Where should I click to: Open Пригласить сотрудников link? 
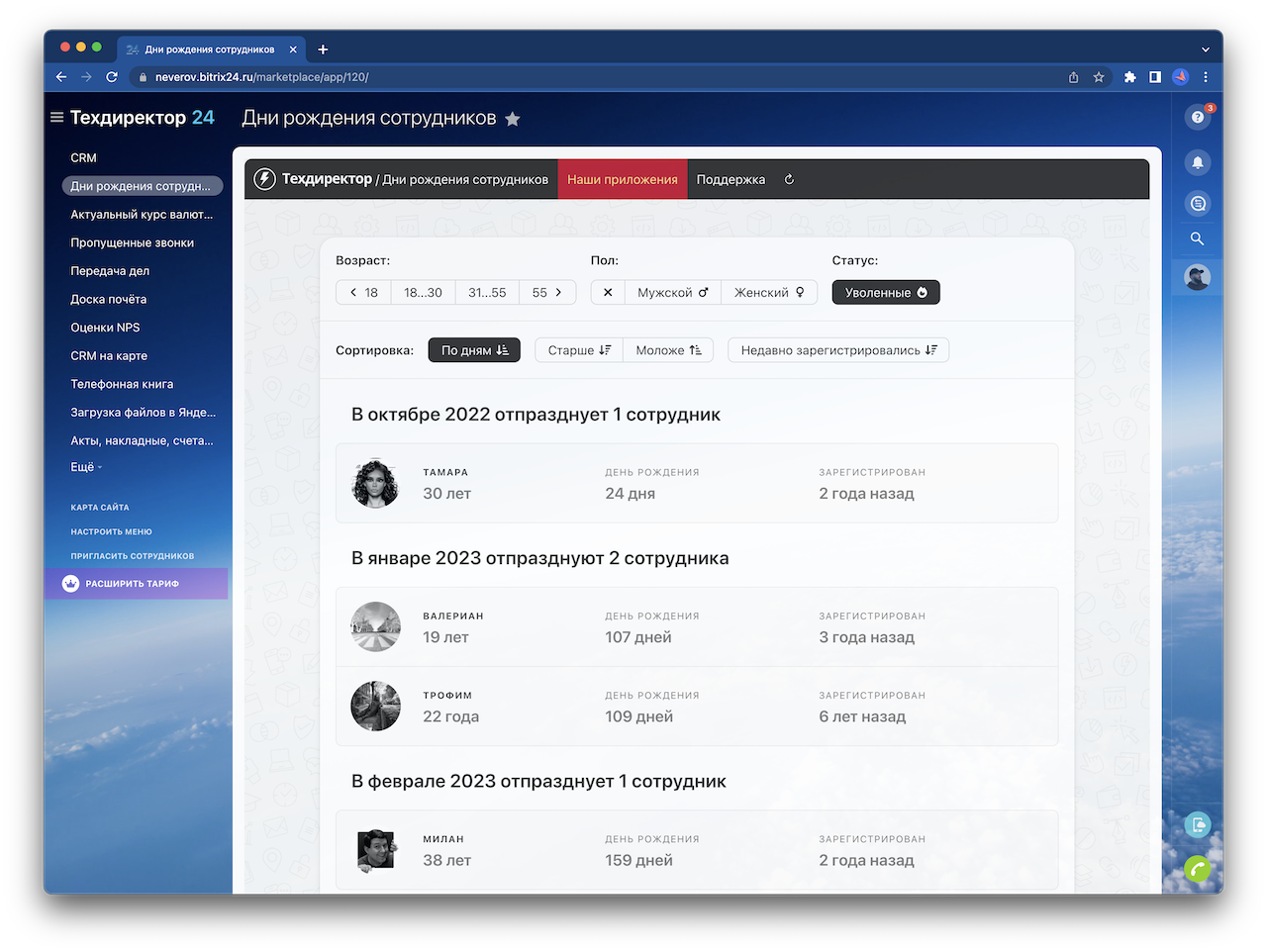coord(132,556)
